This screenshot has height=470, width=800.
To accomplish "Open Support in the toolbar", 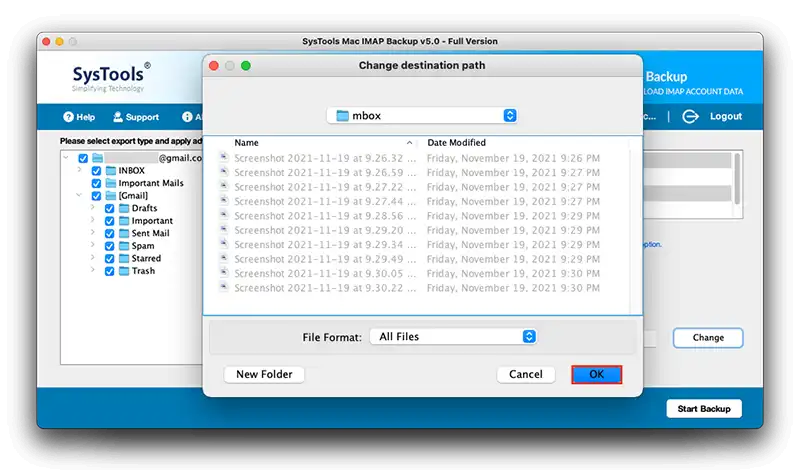I will click(x=136, y=117).
